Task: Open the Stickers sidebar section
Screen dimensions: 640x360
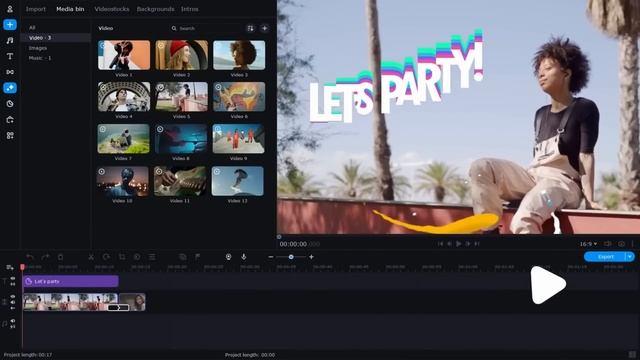Action: [x=10, y=104]
